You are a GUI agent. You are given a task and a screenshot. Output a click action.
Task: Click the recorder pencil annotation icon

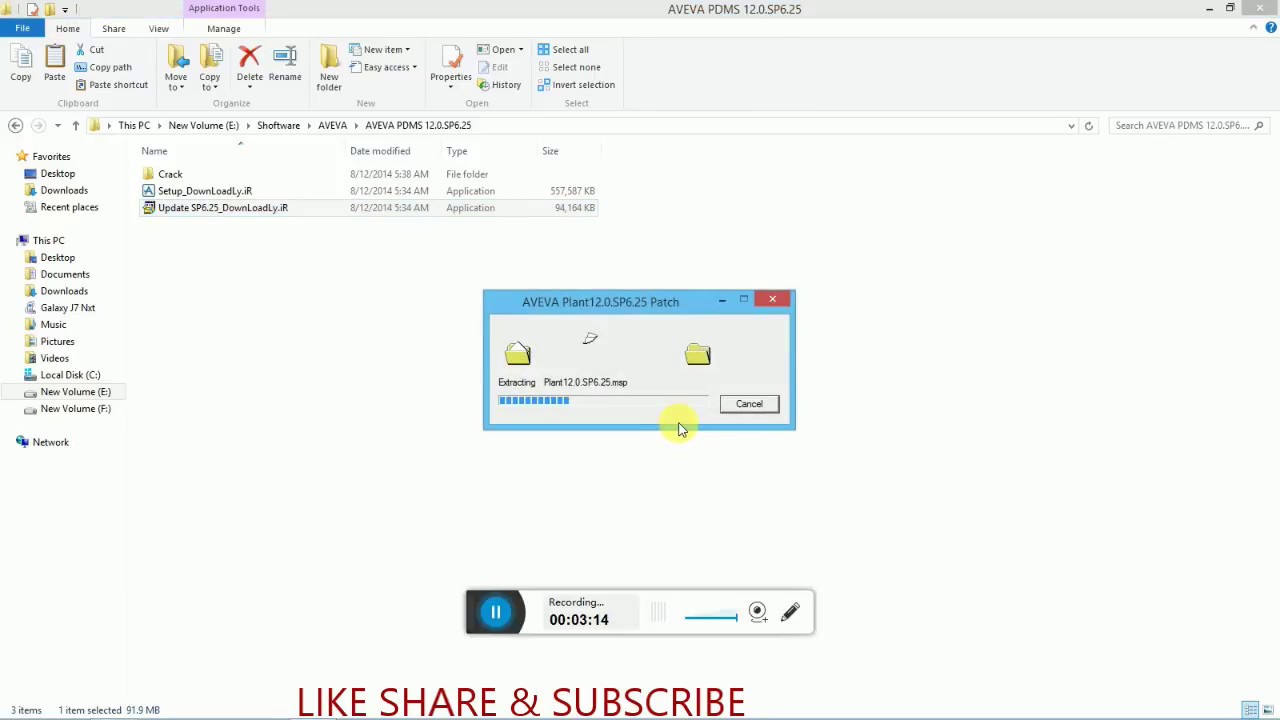tap(790, 612)
